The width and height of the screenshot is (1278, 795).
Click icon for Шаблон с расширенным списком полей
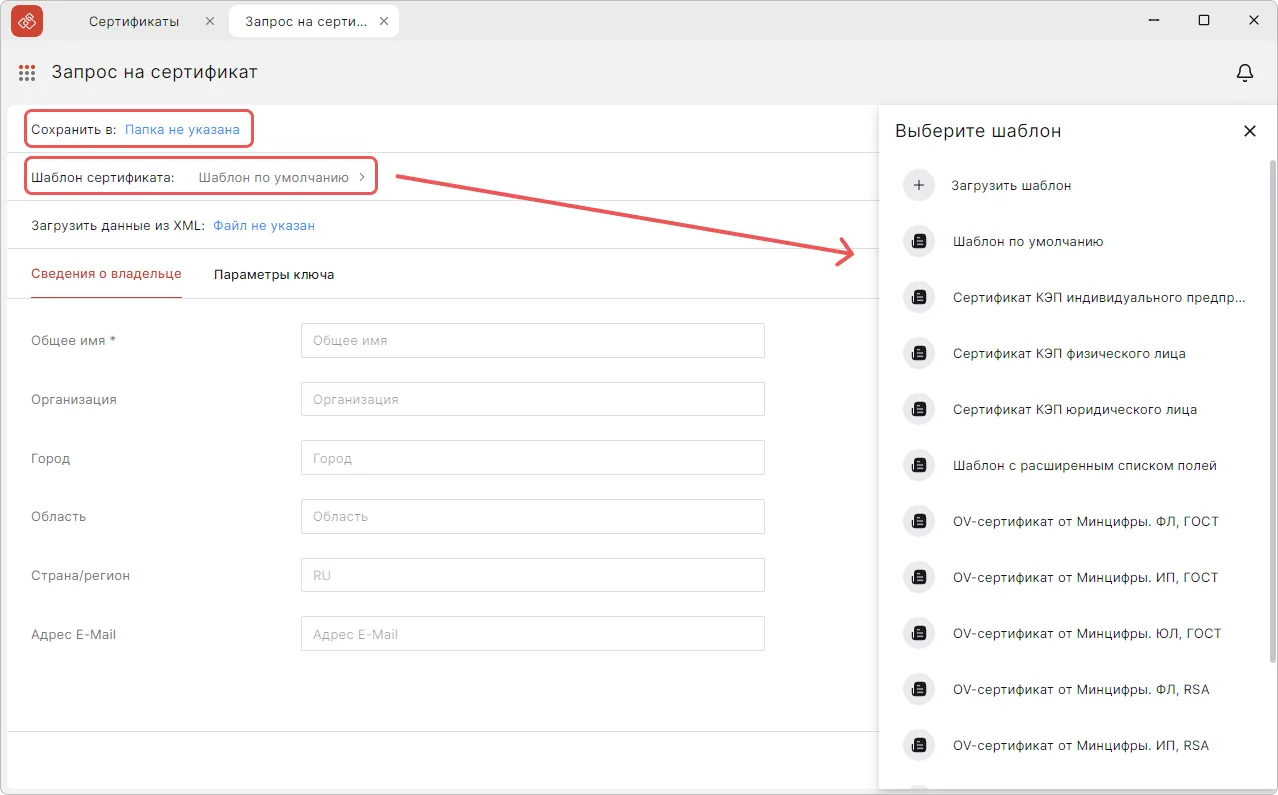pyautogui.click(x=918, y=465)
